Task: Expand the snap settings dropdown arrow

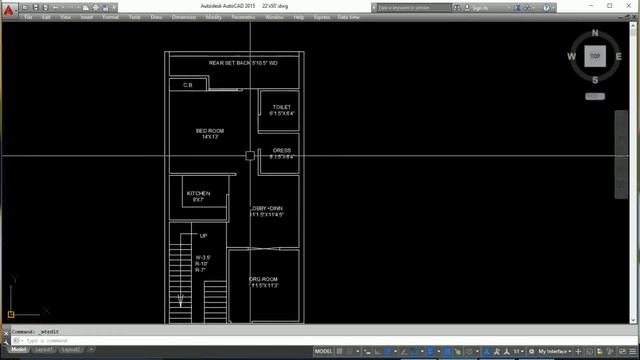Action: click(358, 351)
